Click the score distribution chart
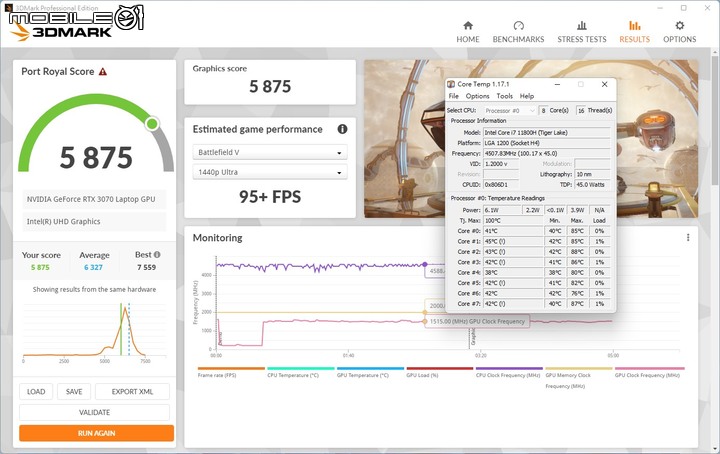Screen dimensions: 720x454 tap(94, 331)
